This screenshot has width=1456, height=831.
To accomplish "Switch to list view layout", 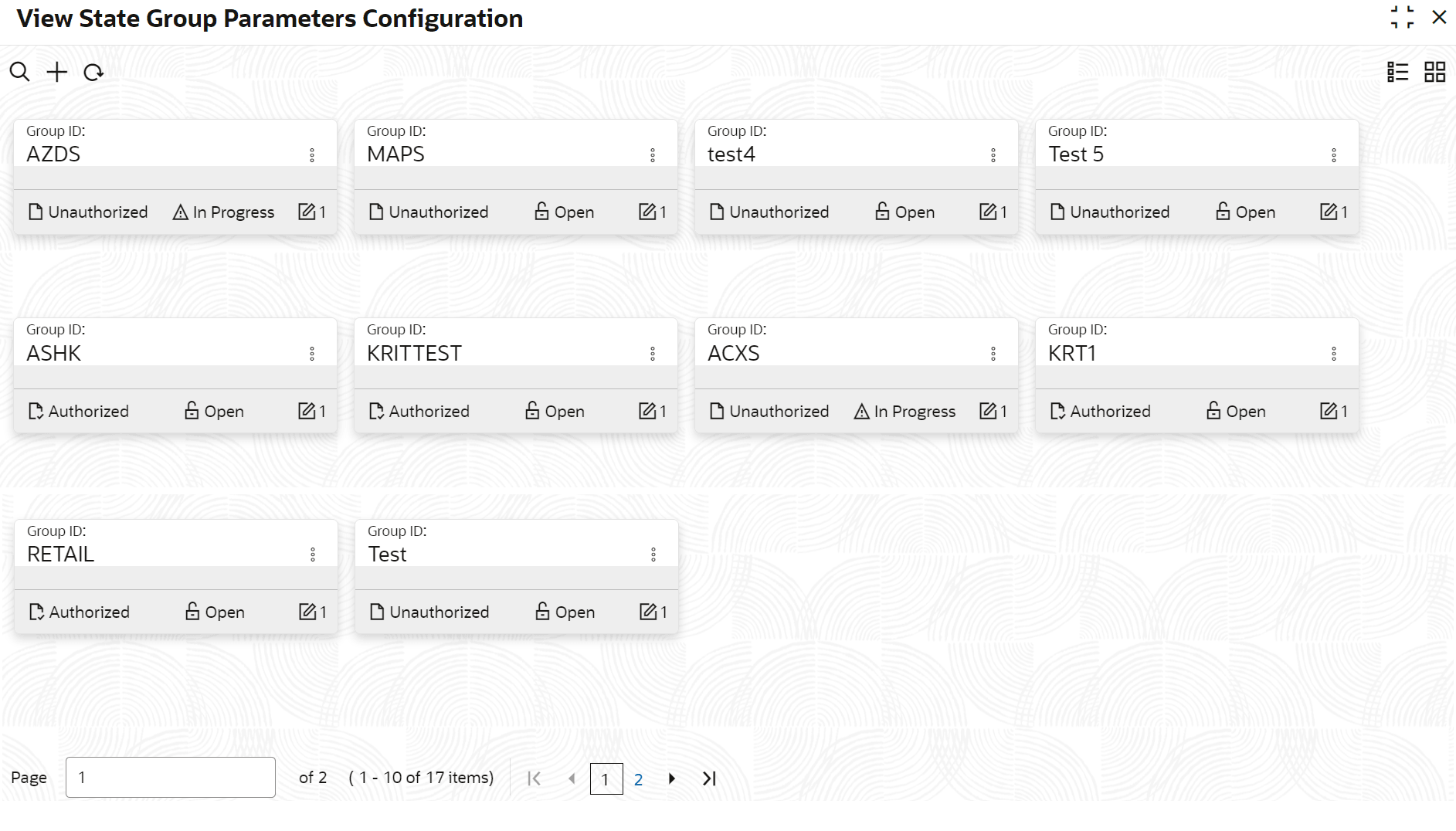I will click(1397, 73).
